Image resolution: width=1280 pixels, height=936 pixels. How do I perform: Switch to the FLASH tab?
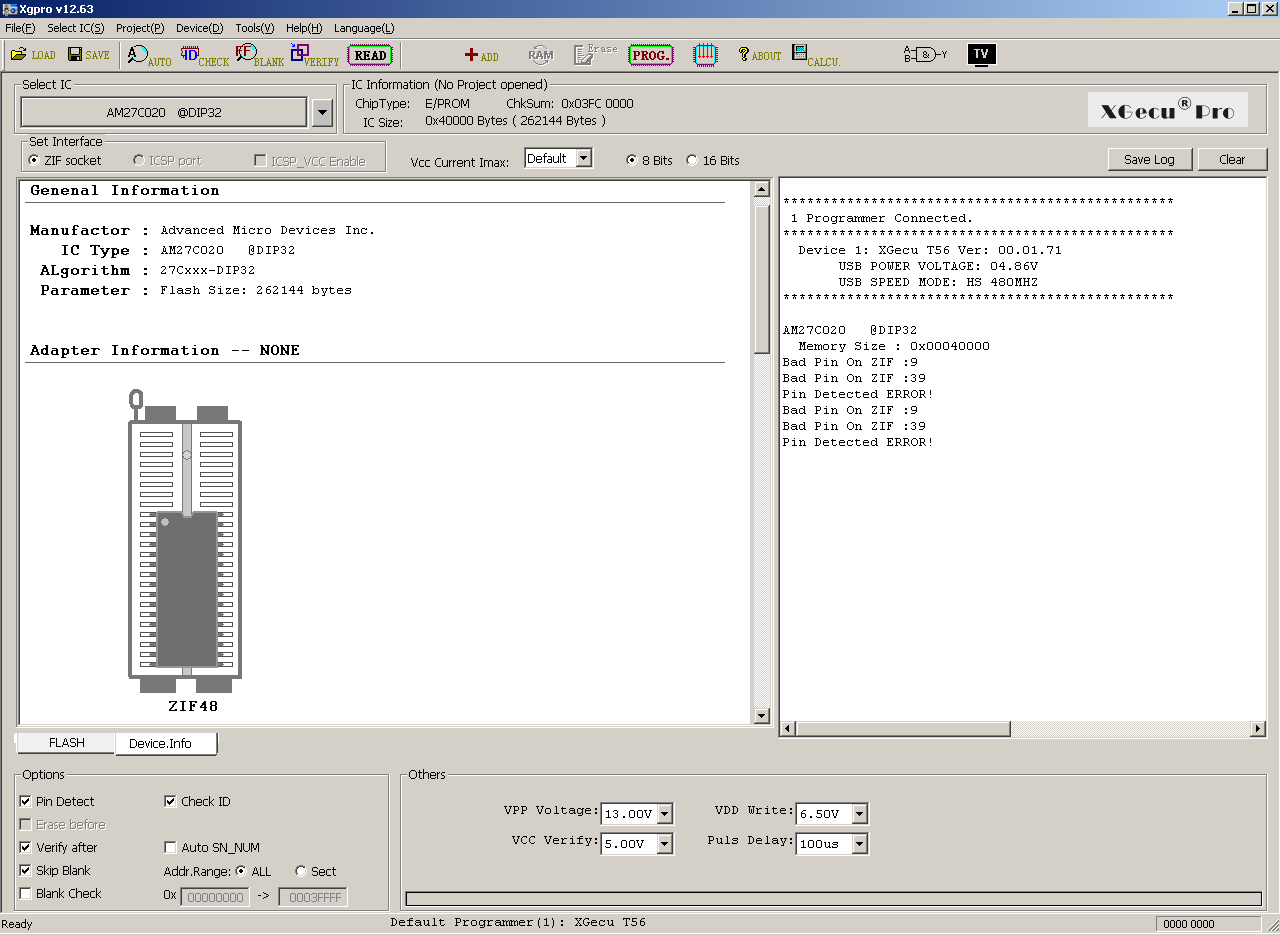coord(67,743)
